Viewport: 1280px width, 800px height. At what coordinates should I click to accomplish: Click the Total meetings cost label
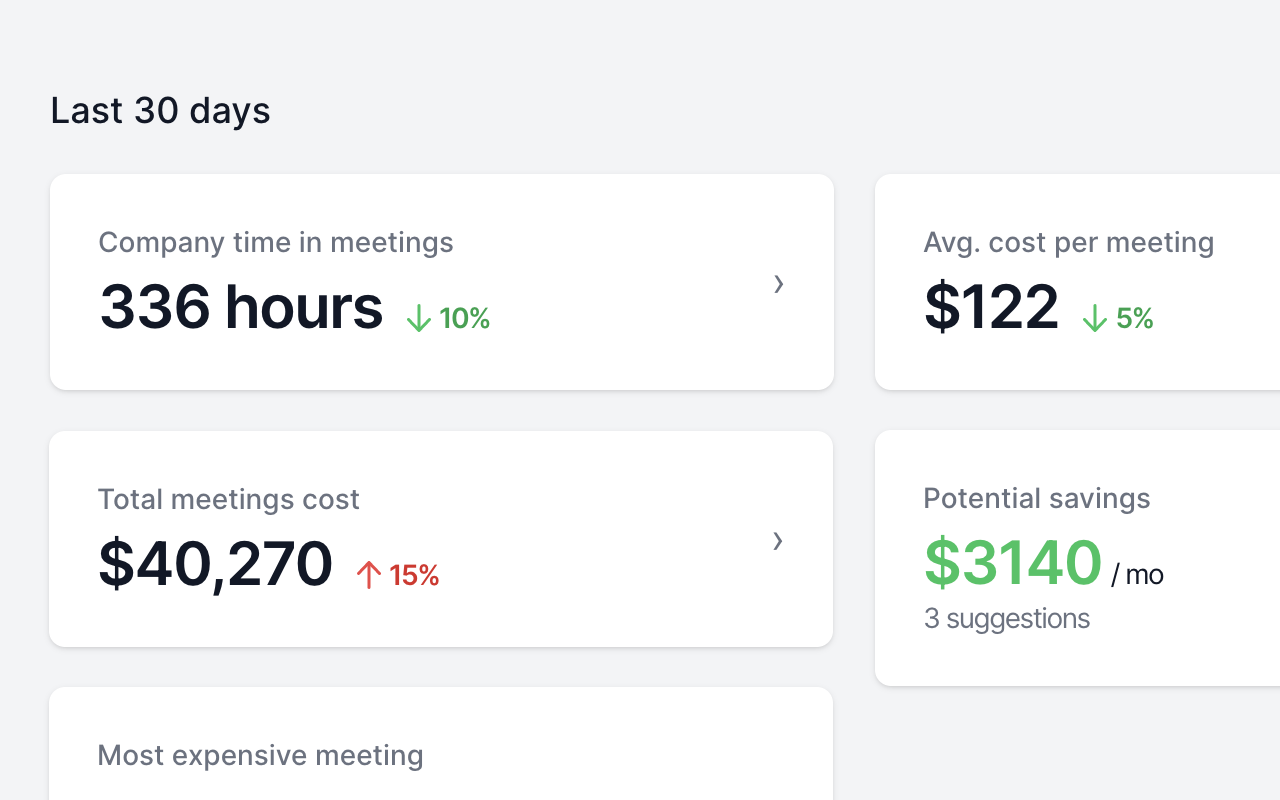pos(228,499)
